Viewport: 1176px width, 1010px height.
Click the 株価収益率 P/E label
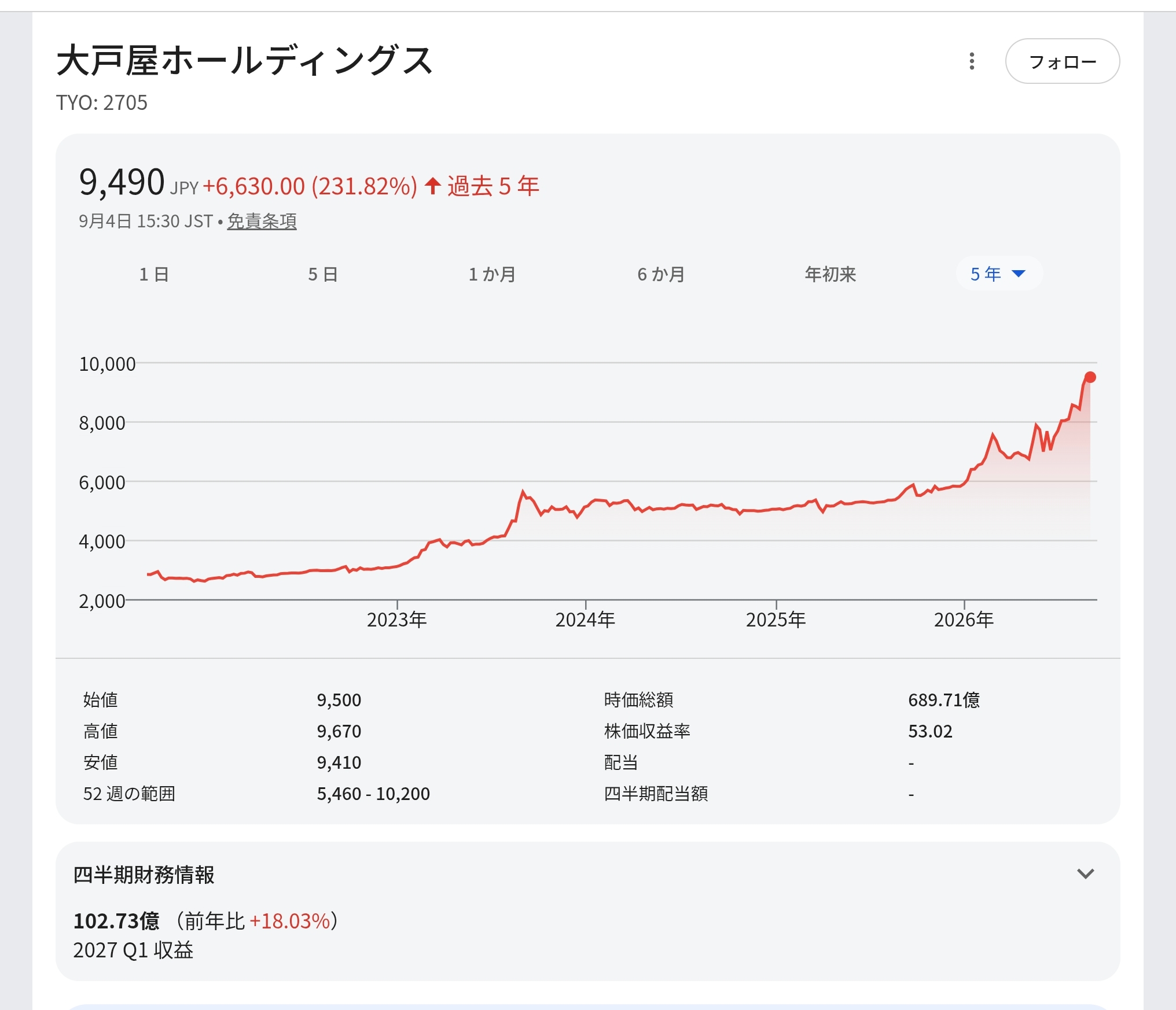647,731
